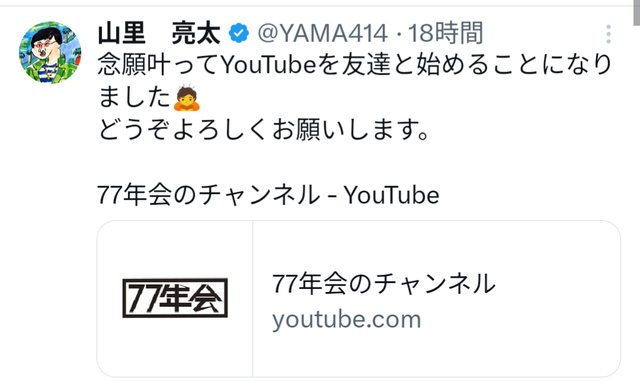640x381 pixels.
Task: Click the text line 77年会のチャンネル - YouTube
Action: click(x=268, y=195)
